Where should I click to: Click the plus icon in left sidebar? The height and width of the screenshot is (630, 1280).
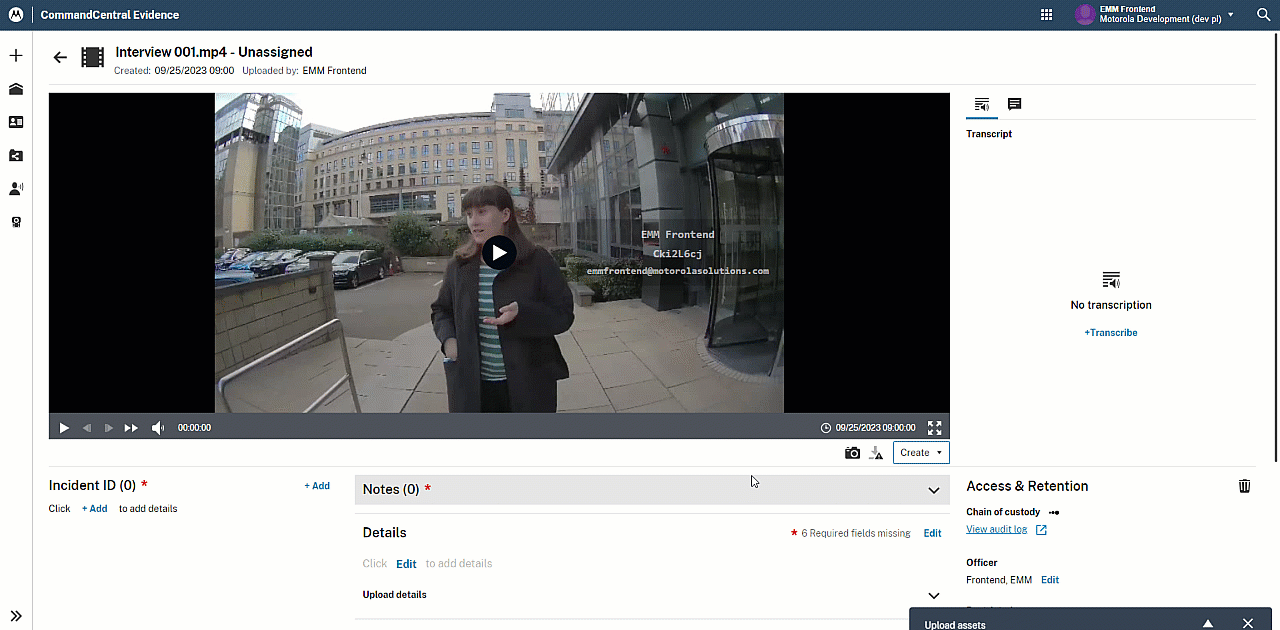16,56
